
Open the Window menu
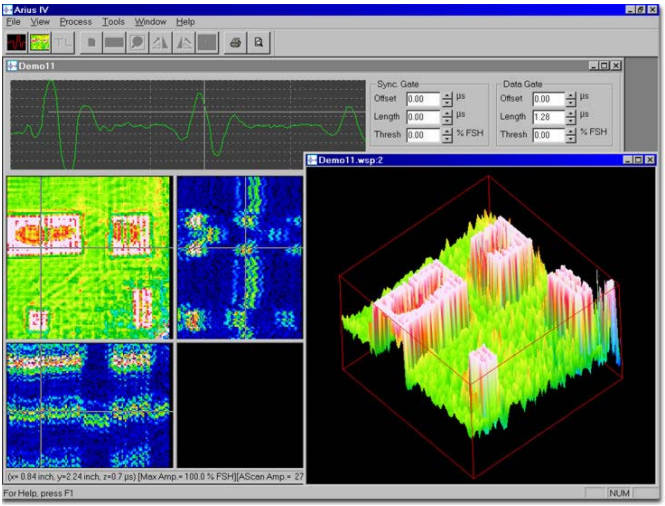point(151,22)
